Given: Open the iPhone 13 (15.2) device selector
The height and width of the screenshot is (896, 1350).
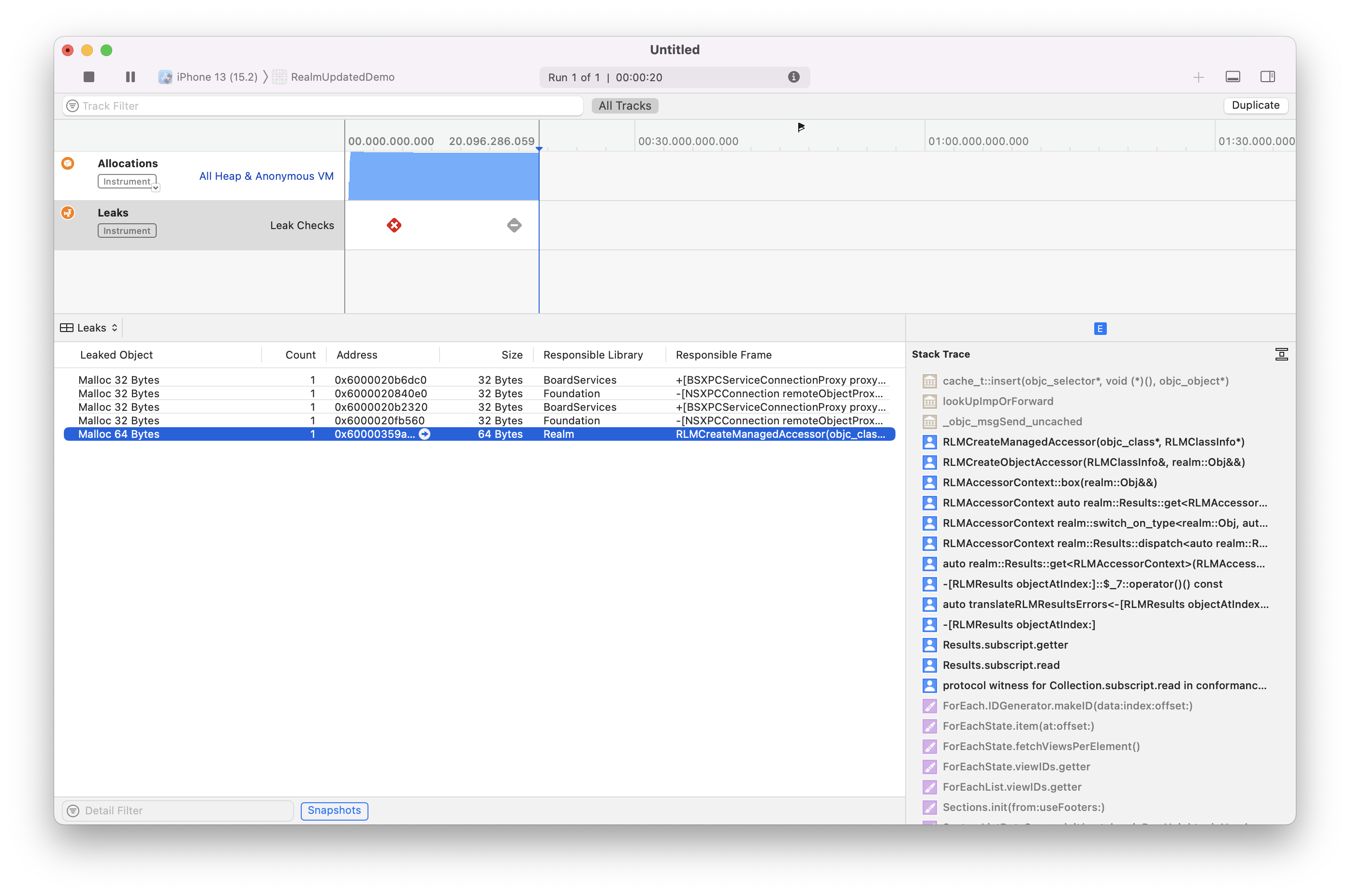Looking at the screenshot, I should (x=208, y=77).
